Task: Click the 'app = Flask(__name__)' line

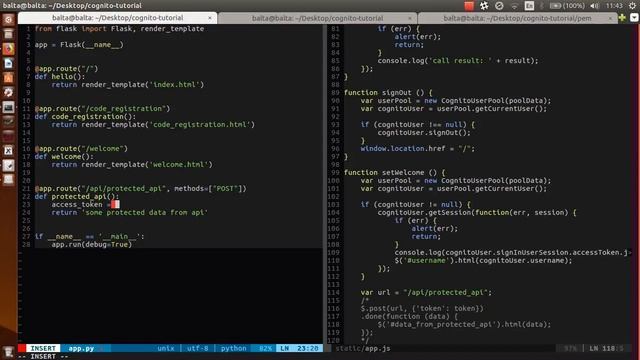Action: 79,44
